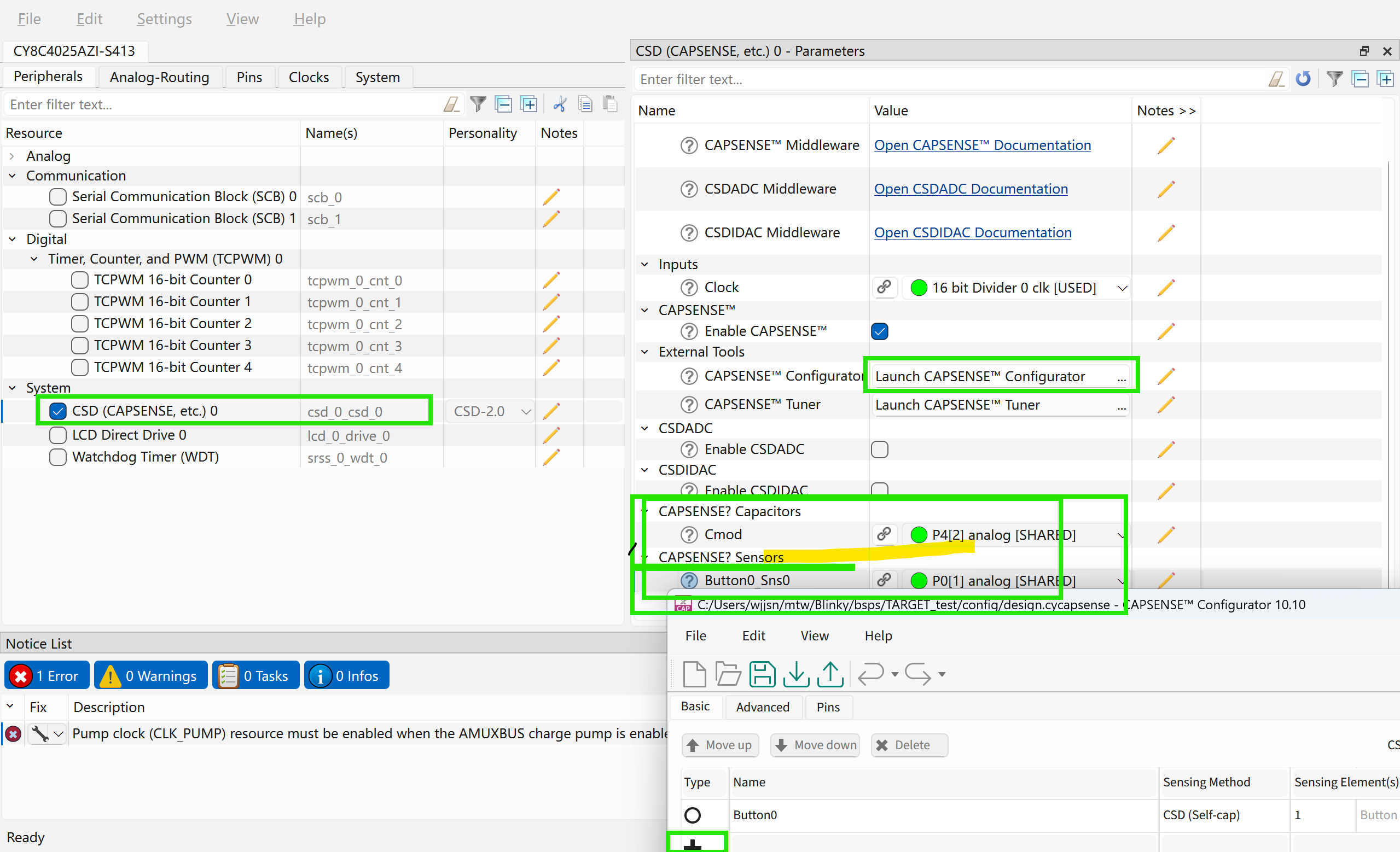
Task: Click Save icon in CAPSENSE Configurator toolbar
Action: [x=763, y=674]
